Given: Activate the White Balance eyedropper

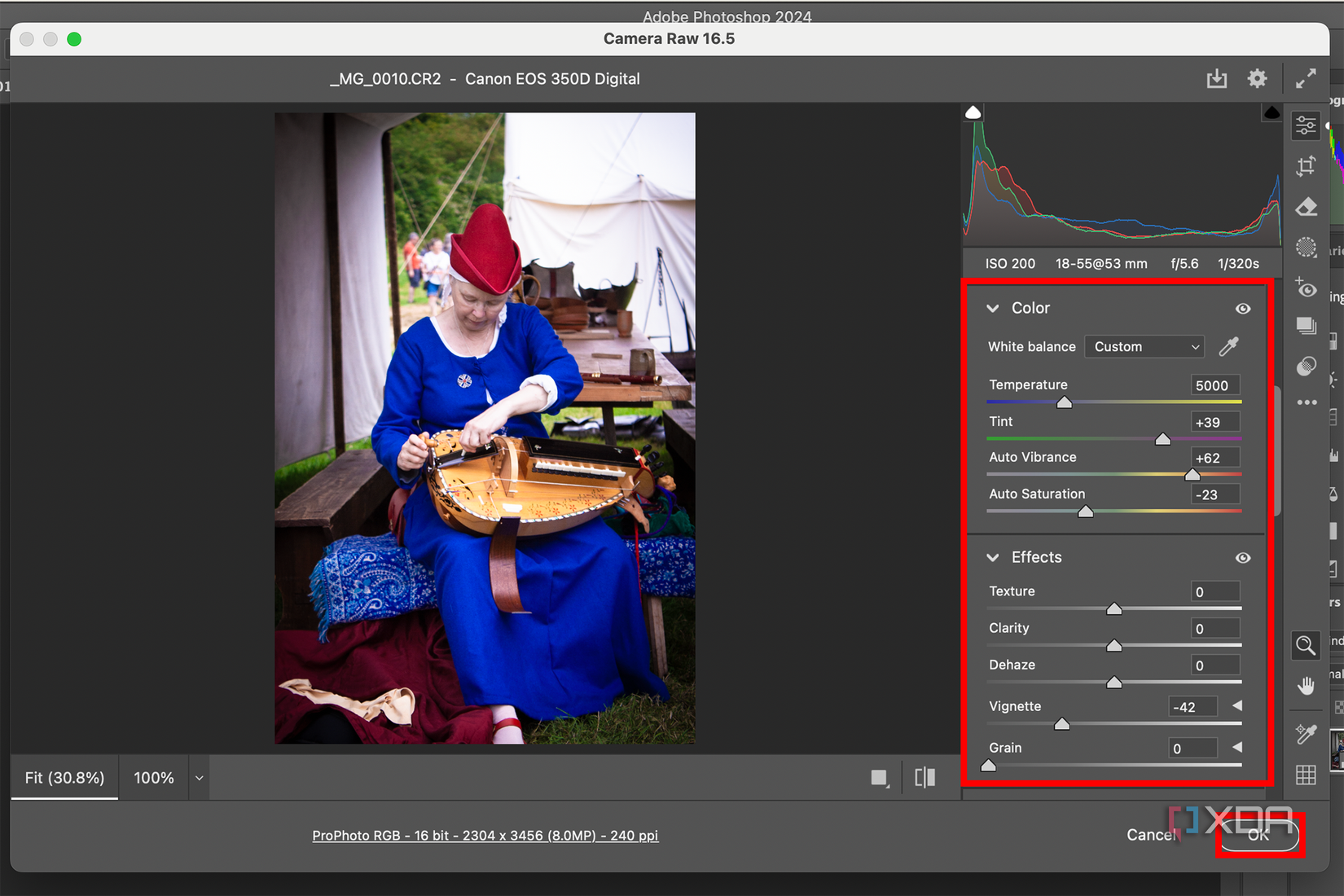Looking at the screenshot, I should coord(1228,345).
